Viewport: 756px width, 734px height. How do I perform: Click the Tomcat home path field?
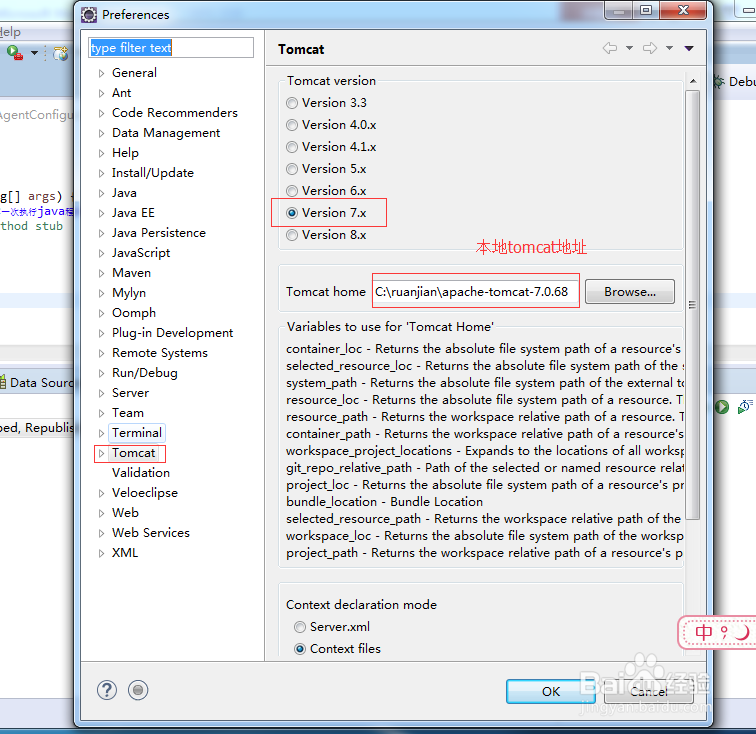pyautogui.click(x=476, y=292)
